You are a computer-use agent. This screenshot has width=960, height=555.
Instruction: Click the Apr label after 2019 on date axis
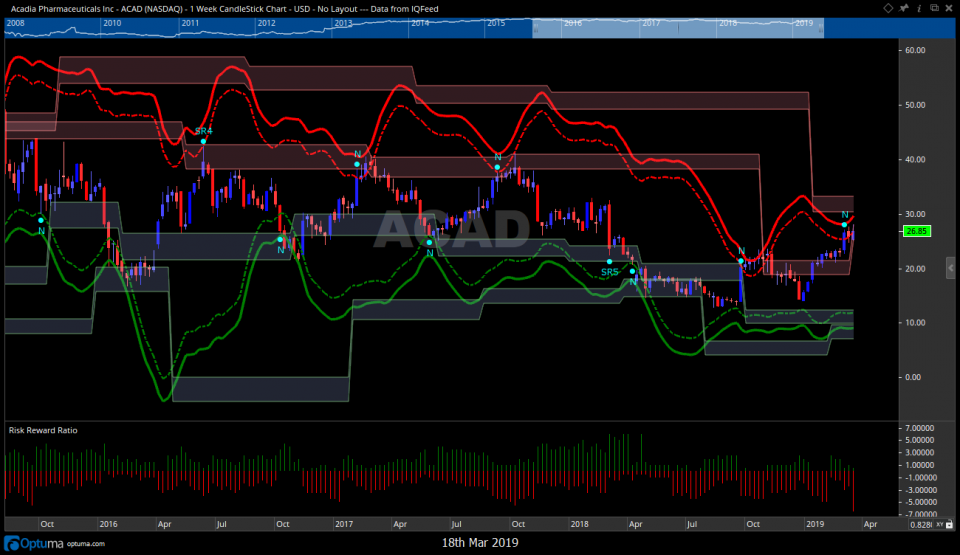870,524
